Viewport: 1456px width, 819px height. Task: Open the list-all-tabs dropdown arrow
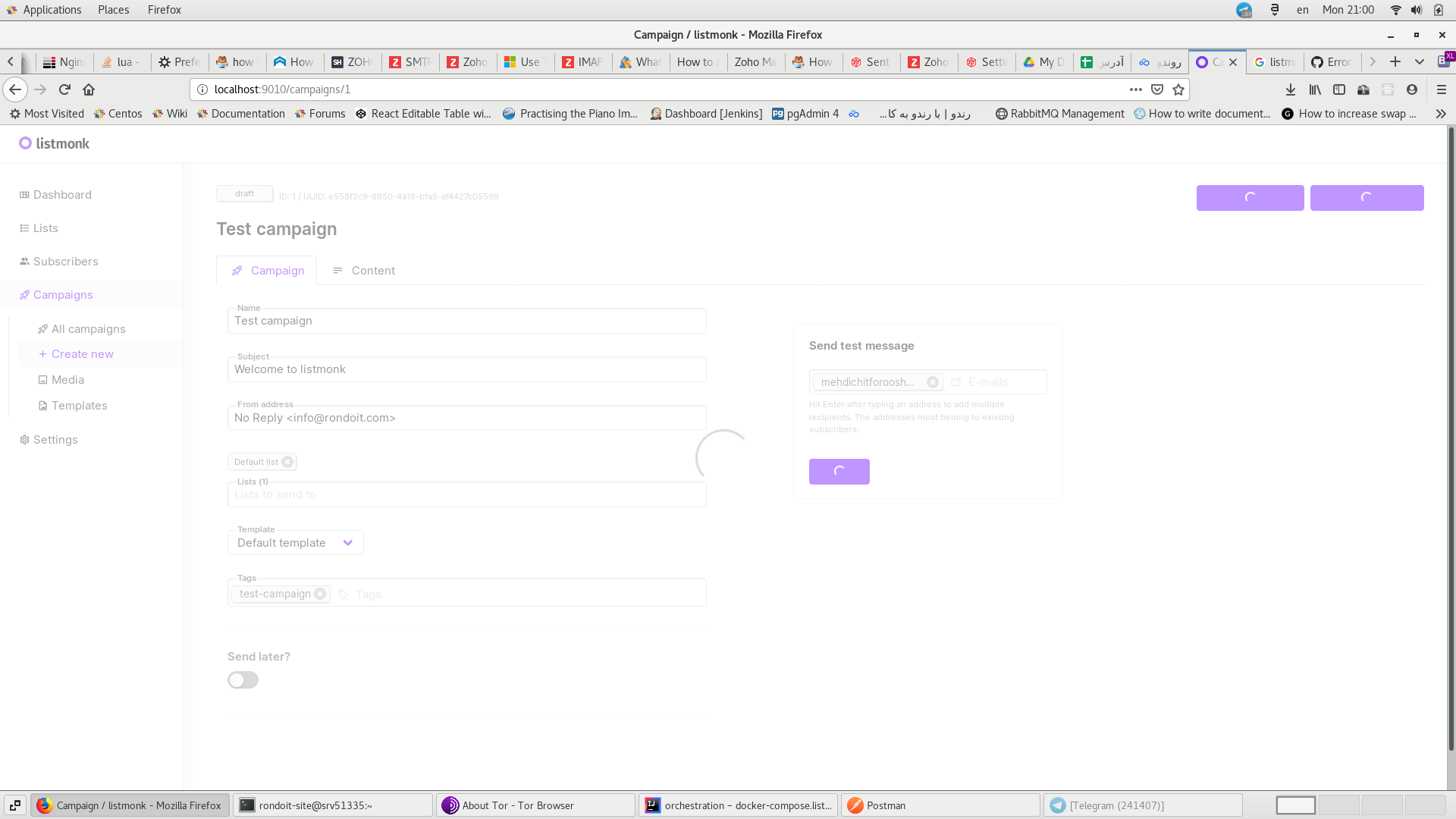[x=1419, y=61]
